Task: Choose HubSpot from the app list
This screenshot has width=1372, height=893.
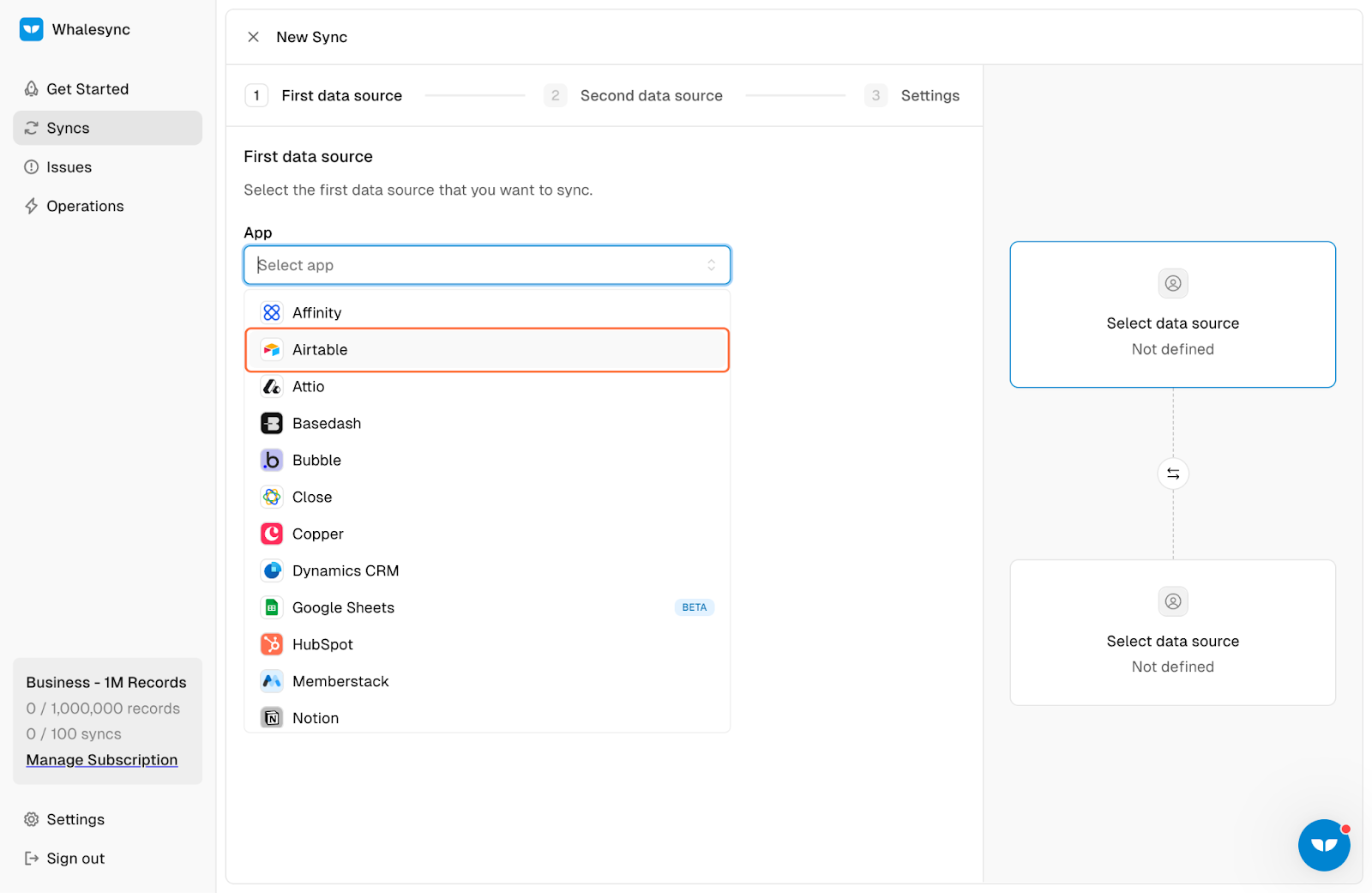Action: click(487, 645)
